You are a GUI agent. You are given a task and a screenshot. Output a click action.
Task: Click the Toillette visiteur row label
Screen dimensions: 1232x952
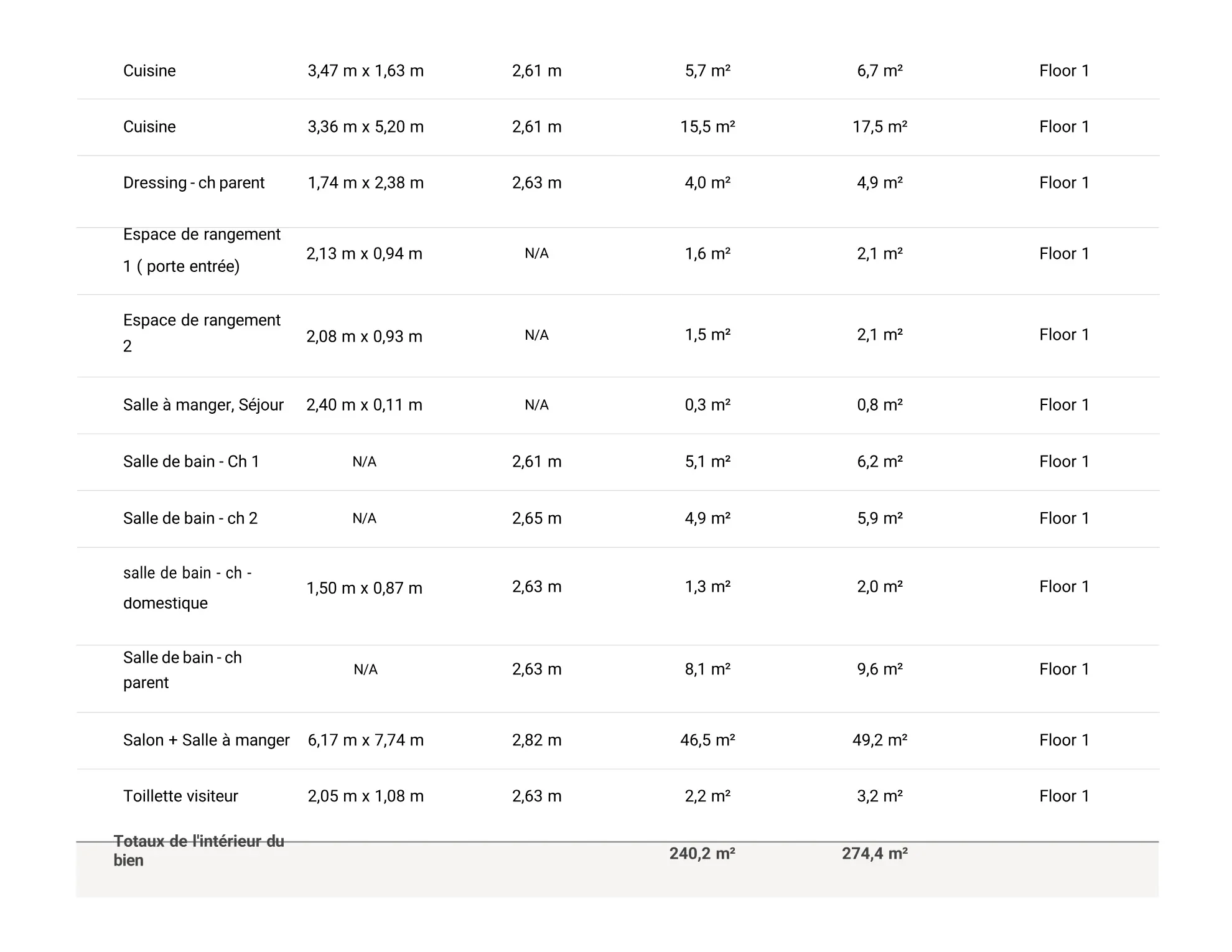[x=180, y=796]
